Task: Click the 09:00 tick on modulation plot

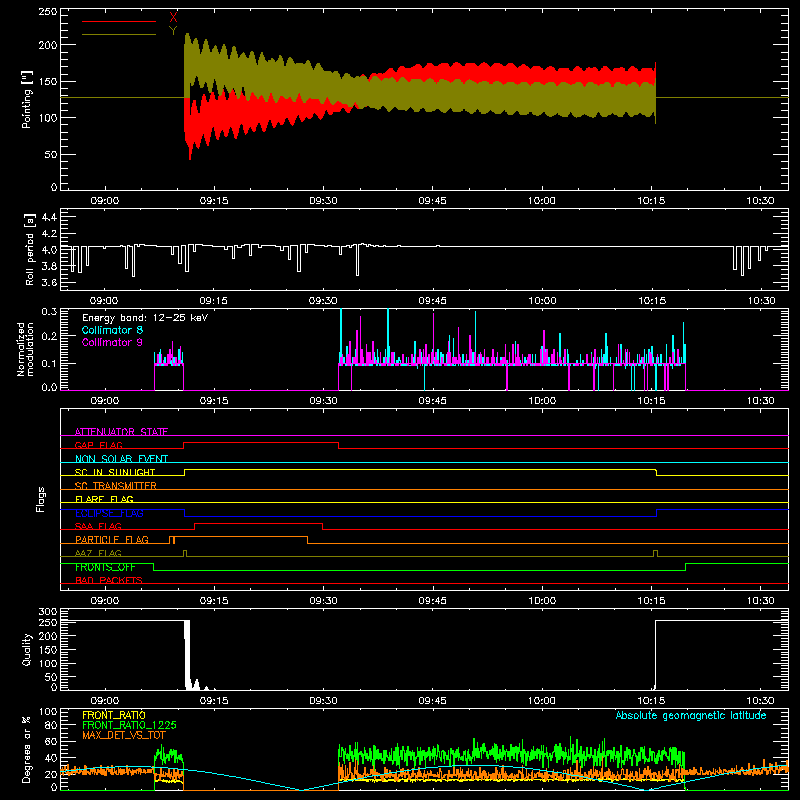Action: [105, 401]
